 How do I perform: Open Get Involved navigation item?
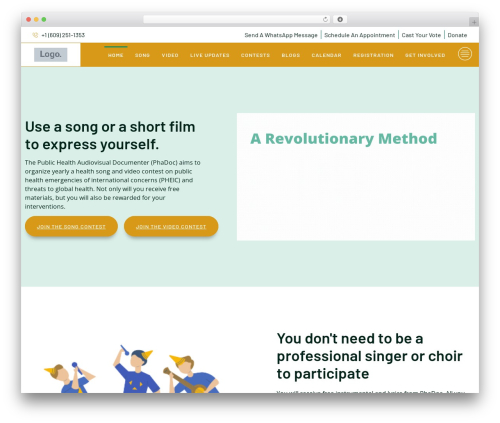pyautogui.click(x=425, y=55)
